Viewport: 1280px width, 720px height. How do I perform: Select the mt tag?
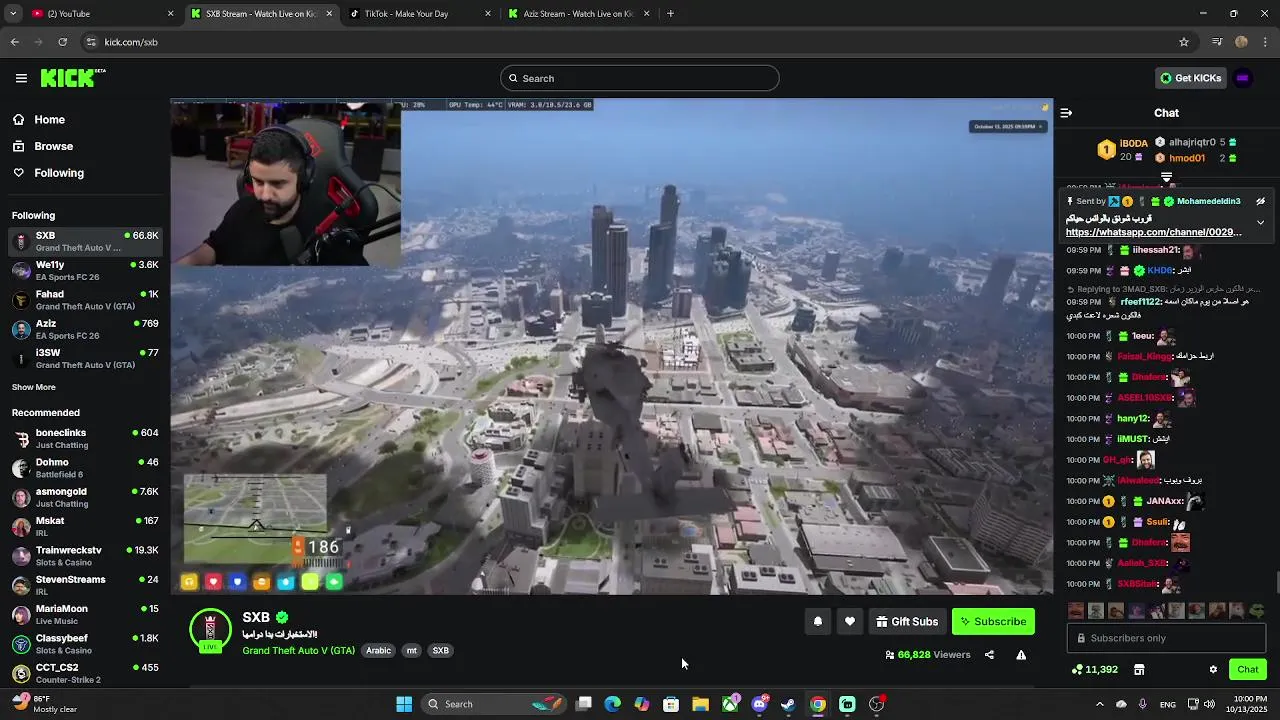(411, 651)
